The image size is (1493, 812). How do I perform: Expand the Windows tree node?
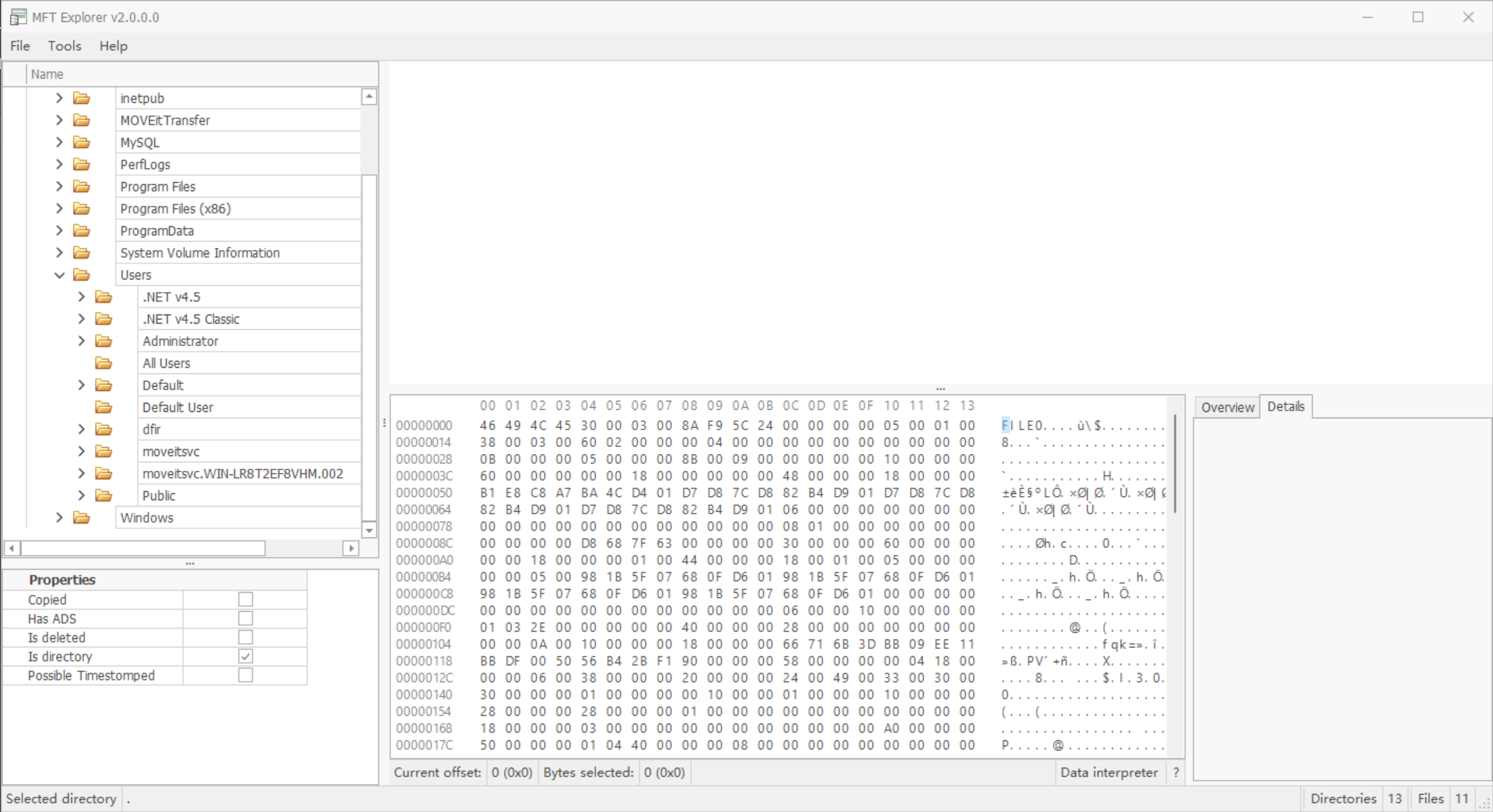point(60,518)
